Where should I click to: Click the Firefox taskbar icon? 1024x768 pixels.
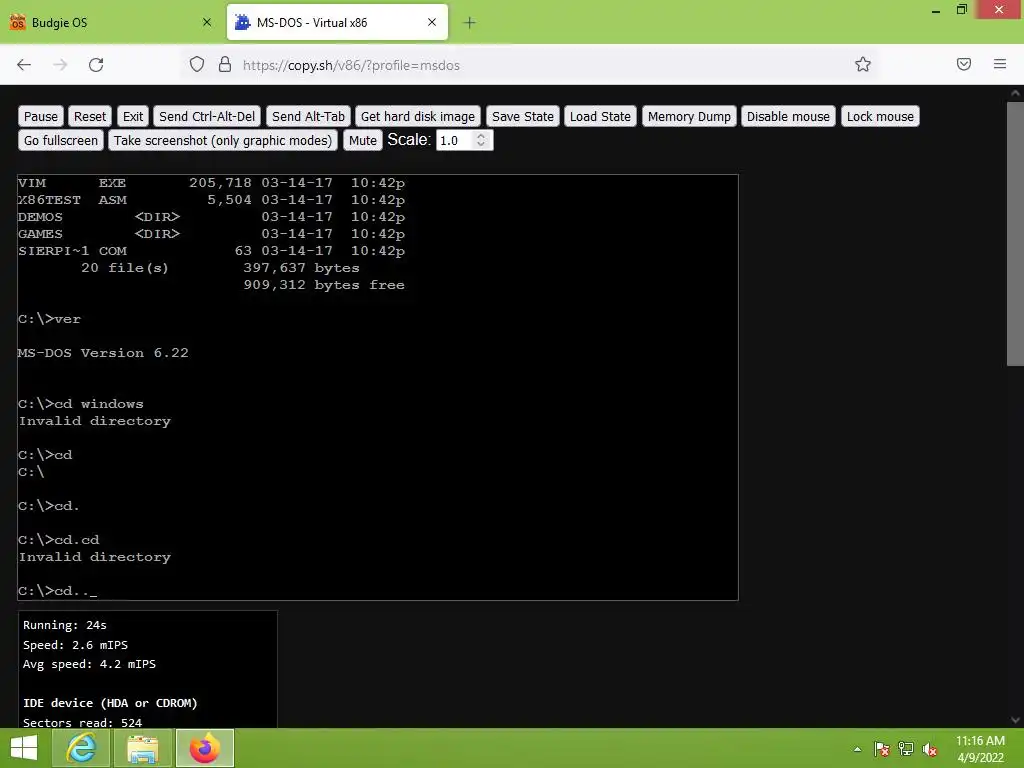[204, 748]
